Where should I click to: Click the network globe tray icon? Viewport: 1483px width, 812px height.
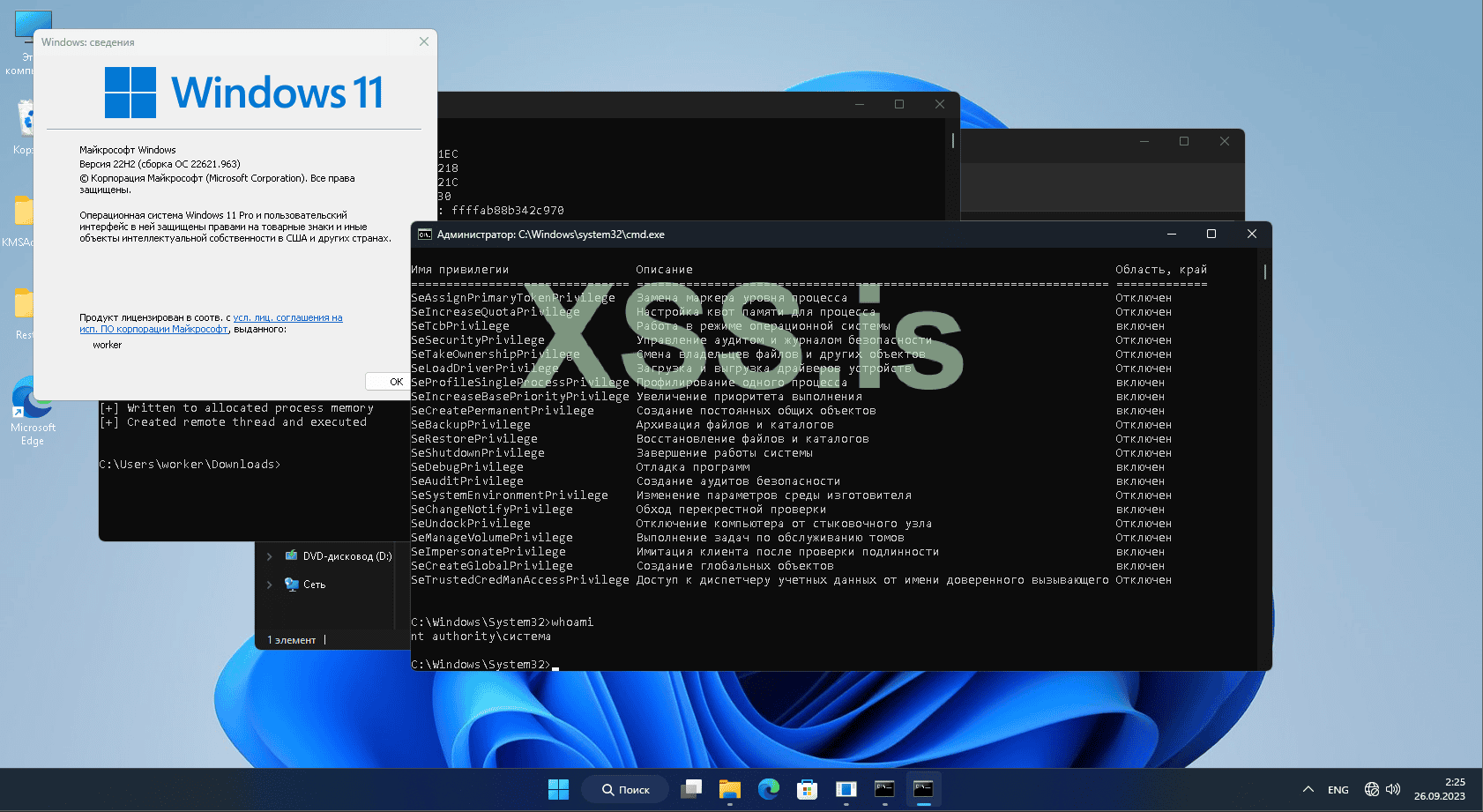(1371, 789)
